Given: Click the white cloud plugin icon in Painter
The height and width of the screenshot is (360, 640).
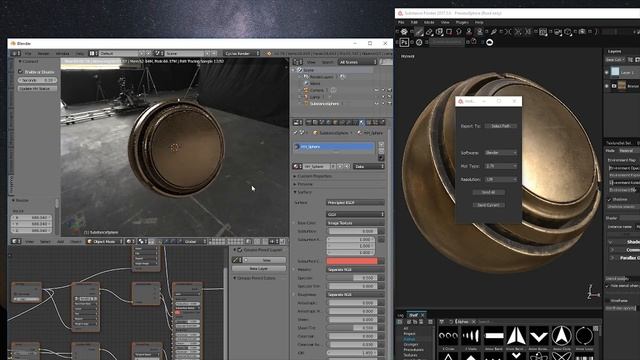Looking at the screenshot, I should [x=489, y=42].
